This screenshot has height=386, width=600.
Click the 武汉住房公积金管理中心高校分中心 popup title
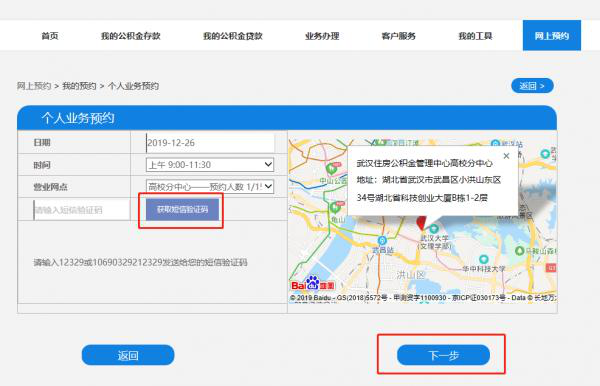[425, 163]
